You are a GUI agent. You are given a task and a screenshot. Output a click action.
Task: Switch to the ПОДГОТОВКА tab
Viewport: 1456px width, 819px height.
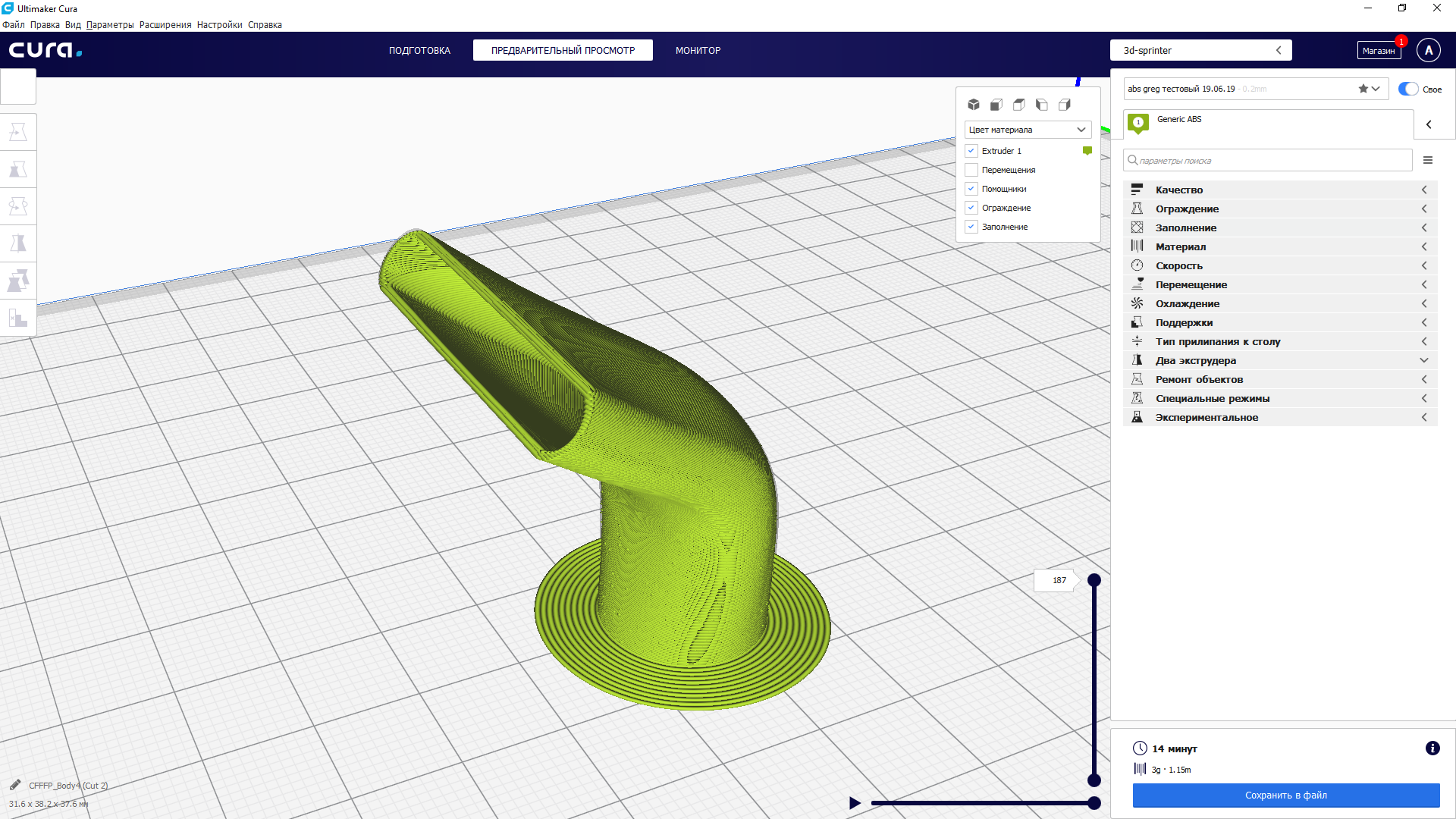point(419,50)
